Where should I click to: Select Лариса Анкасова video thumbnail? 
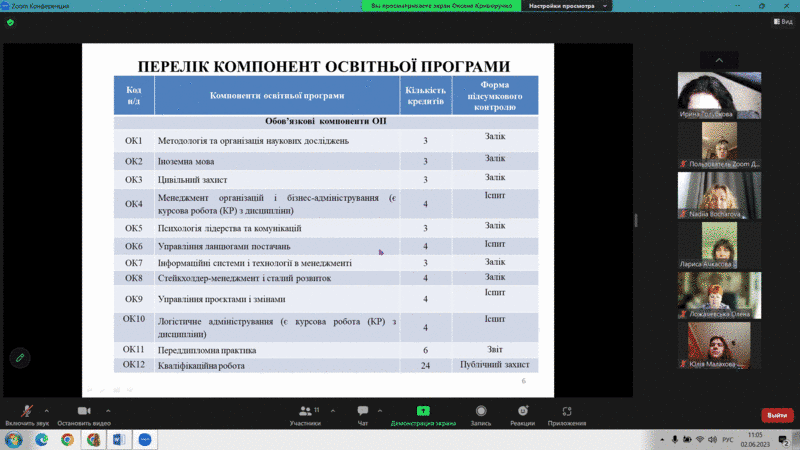pyautogui.click(x=719, y=245)
